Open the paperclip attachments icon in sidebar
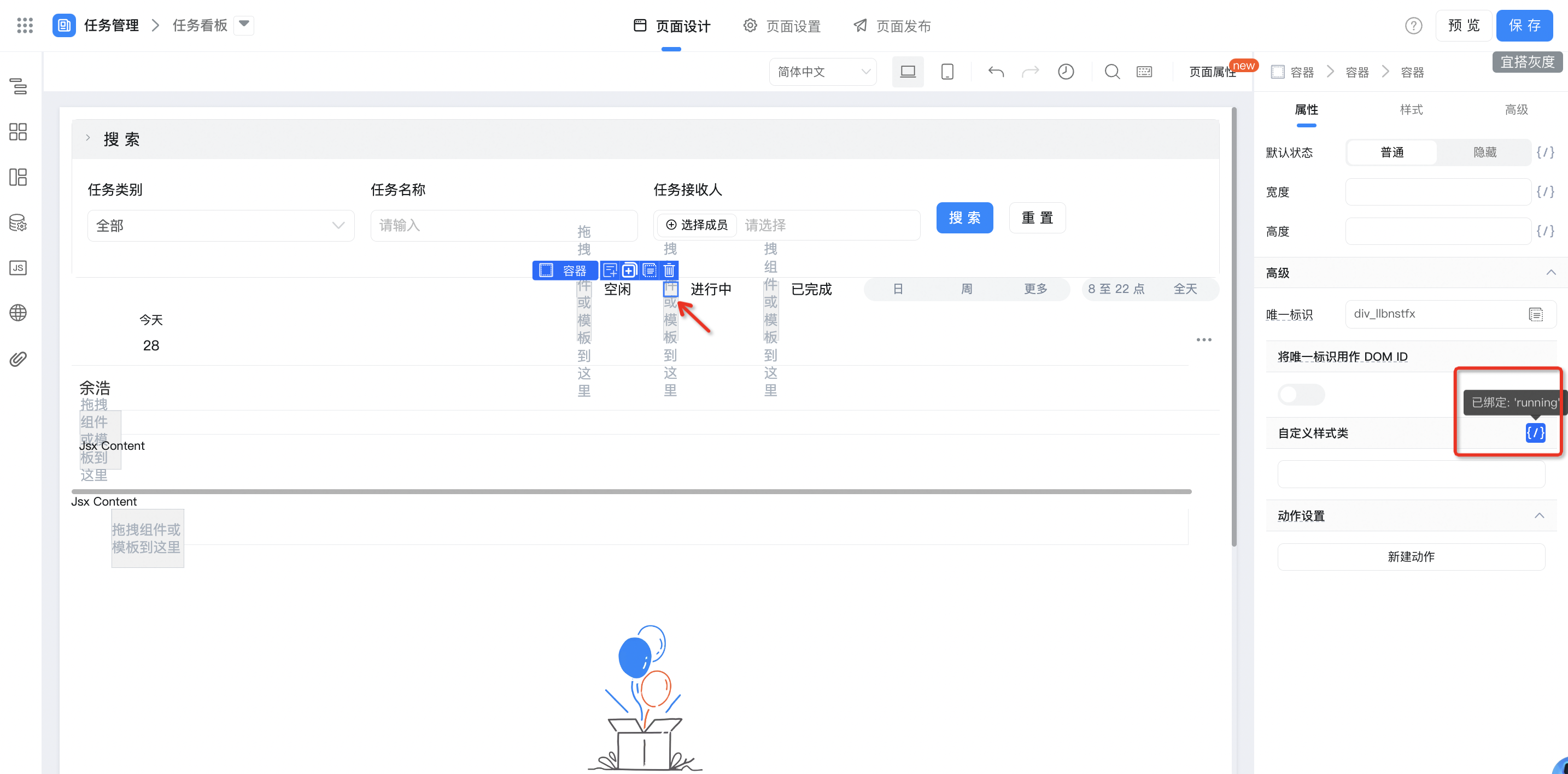Screen dimensions: 1568x774 coord(18,359)
